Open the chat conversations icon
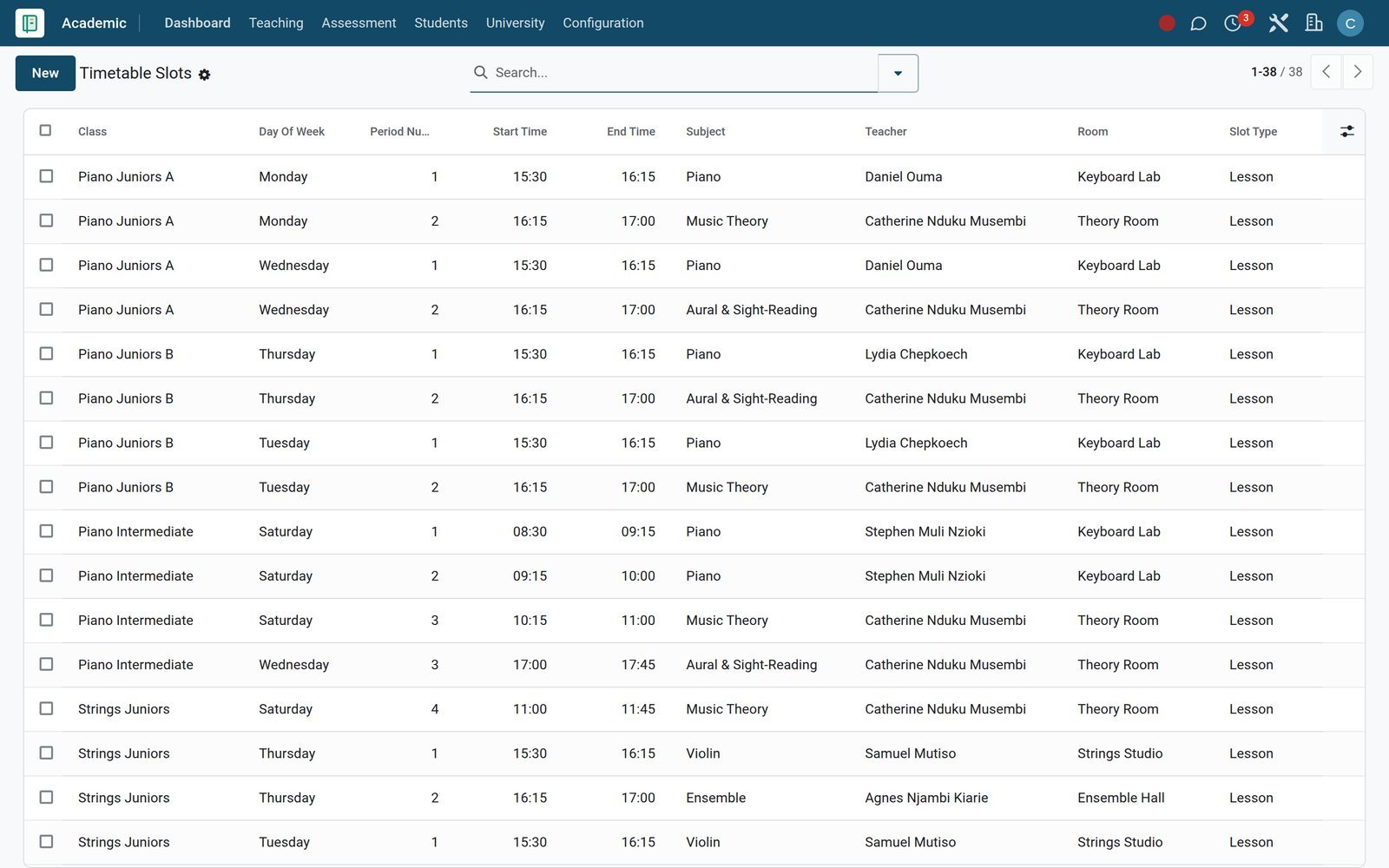This screenshot has width=1389, height=868. tap(1198, 23)
